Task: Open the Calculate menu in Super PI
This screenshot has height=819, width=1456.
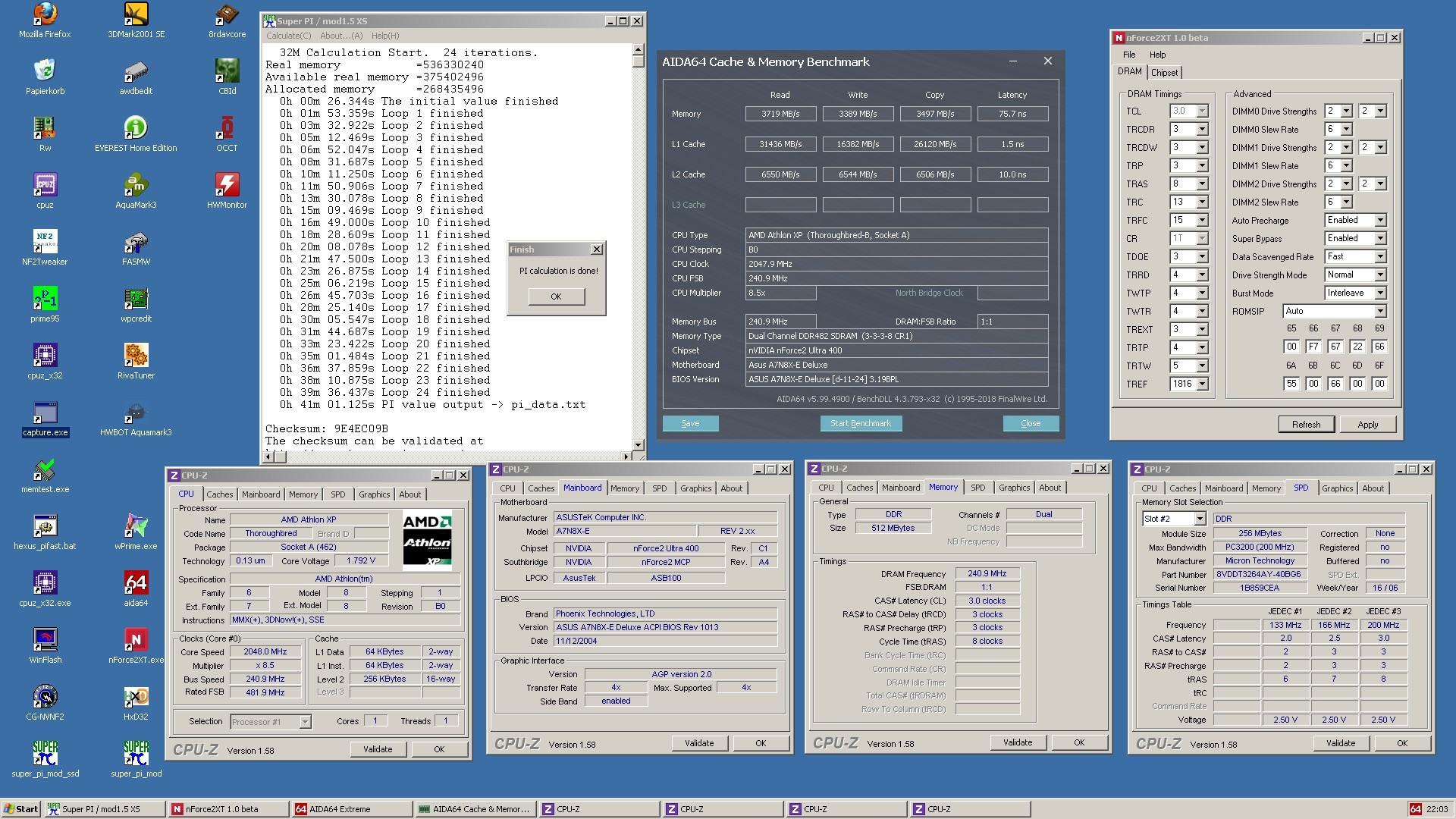Action: (288, 36)
